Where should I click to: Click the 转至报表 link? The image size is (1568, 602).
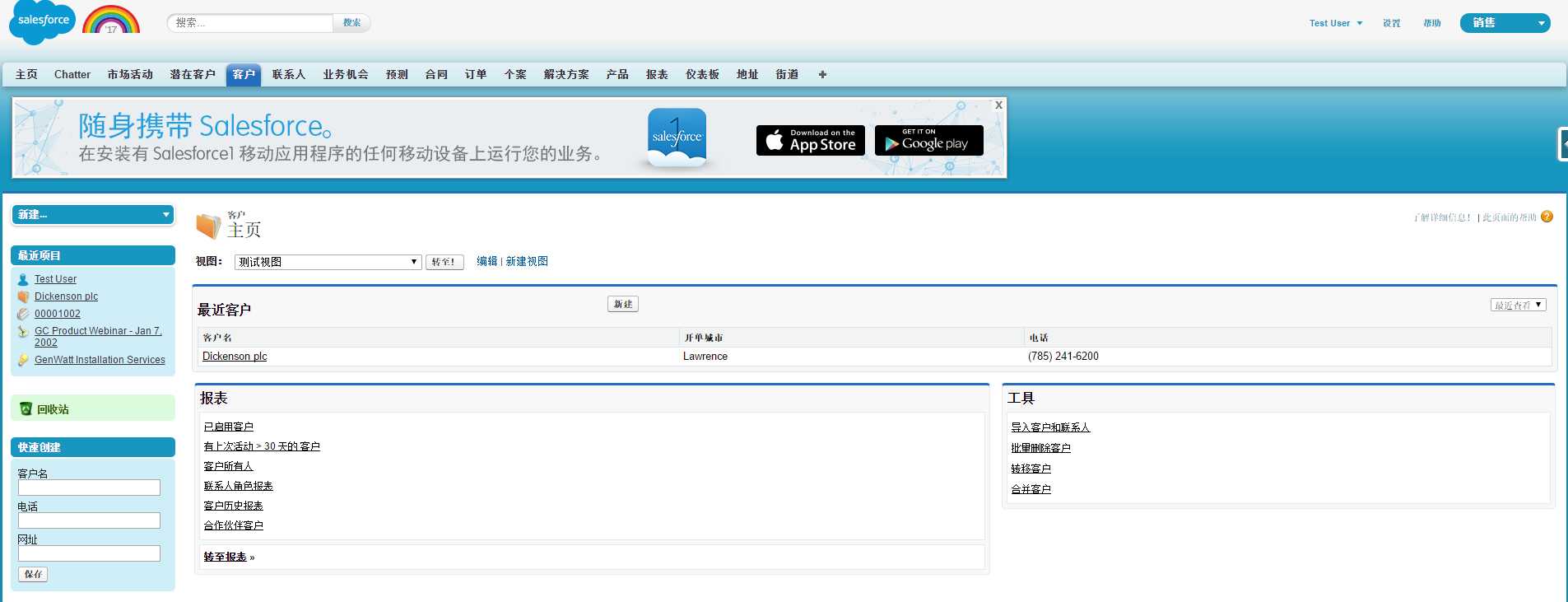[226, 557]
